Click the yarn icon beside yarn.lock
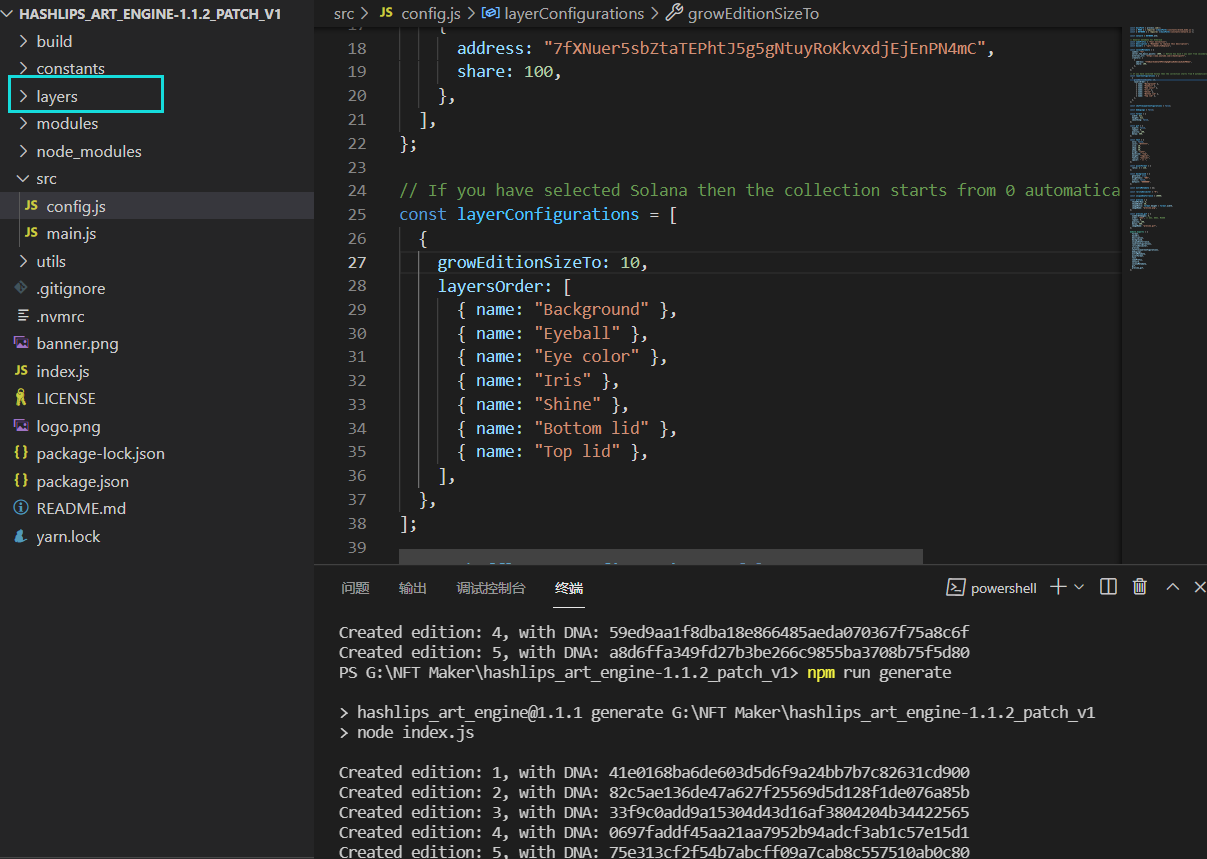The height and width of the screenshot is (859, 1207). pyautogui.click(x=21, y=536)
